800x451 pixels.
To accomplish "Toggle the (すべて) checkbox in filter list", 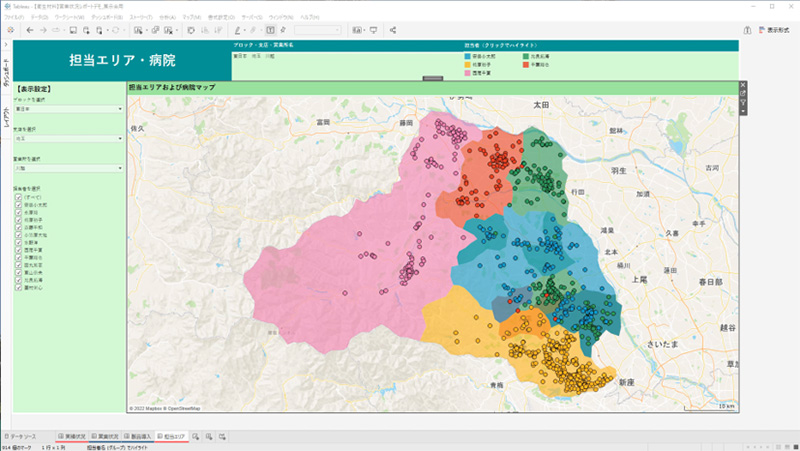I will [18, 197].
